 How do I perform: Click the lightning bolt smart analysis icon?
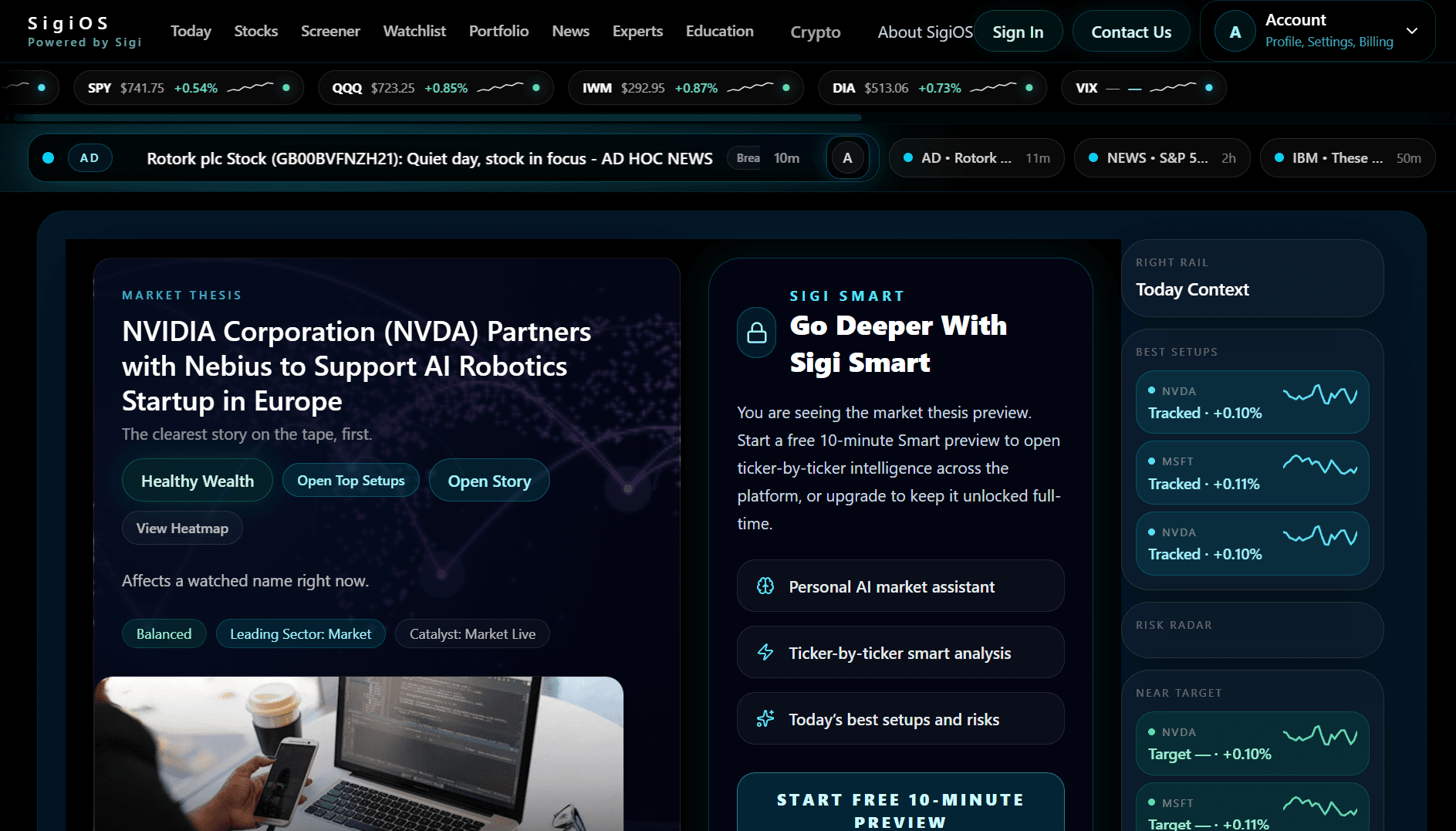765,653
